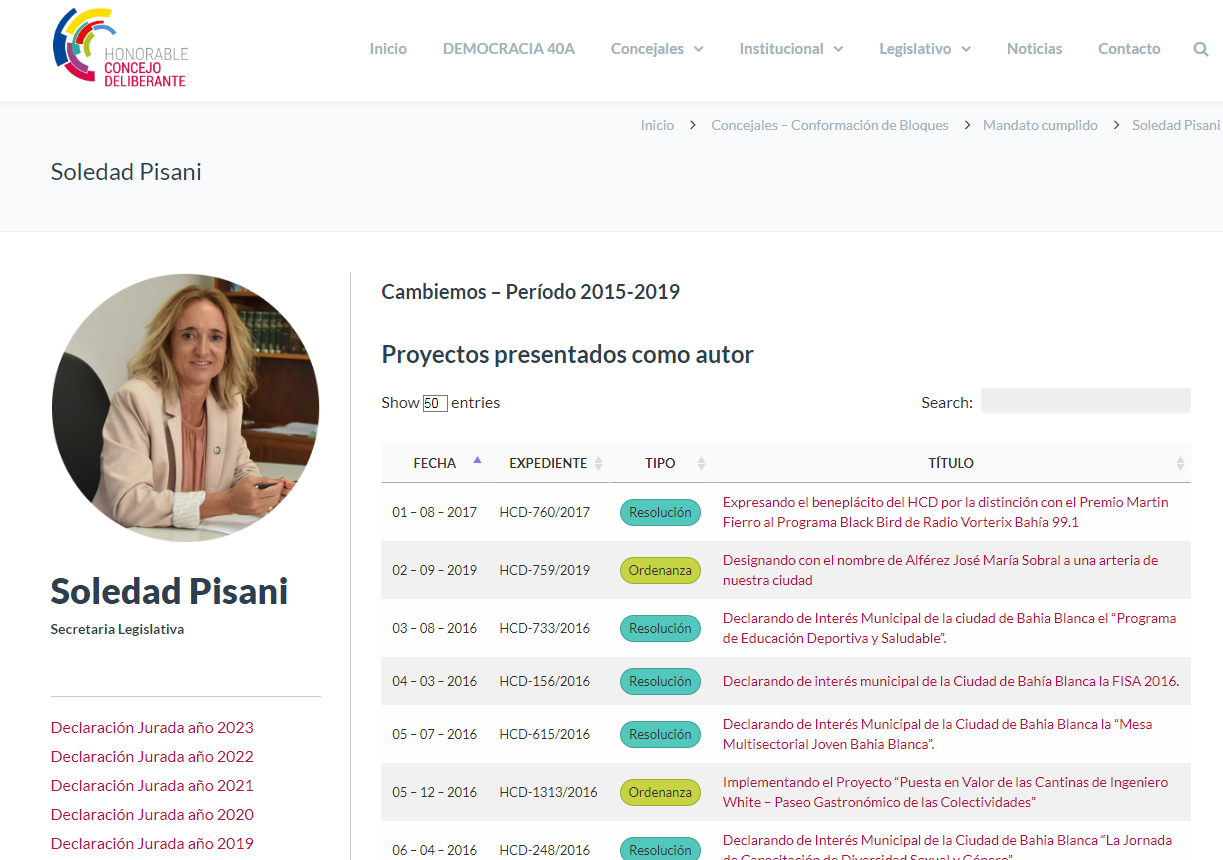Open Declaración Jurada año 2021 link
The width and height of the screenshot is (1223, 860).
coord(152,786)
